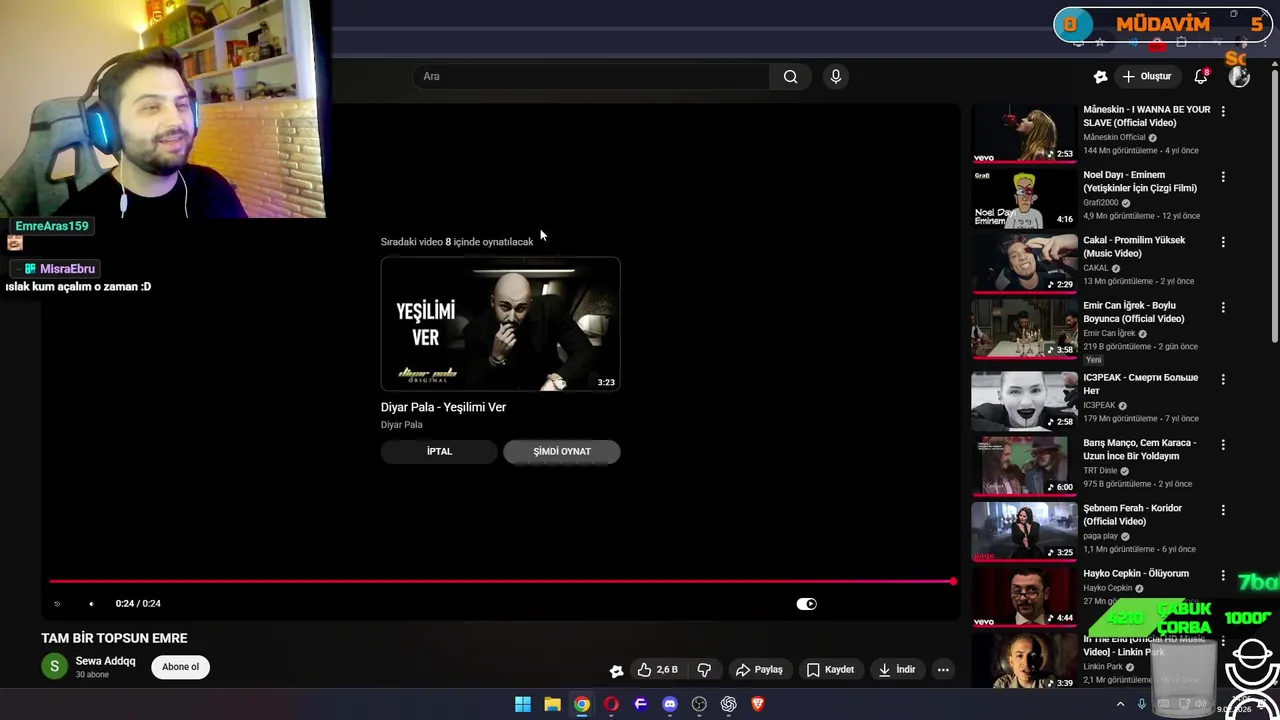
Task: Toggle the autoplay switch in the player
Action: click(x=807, y=604)
